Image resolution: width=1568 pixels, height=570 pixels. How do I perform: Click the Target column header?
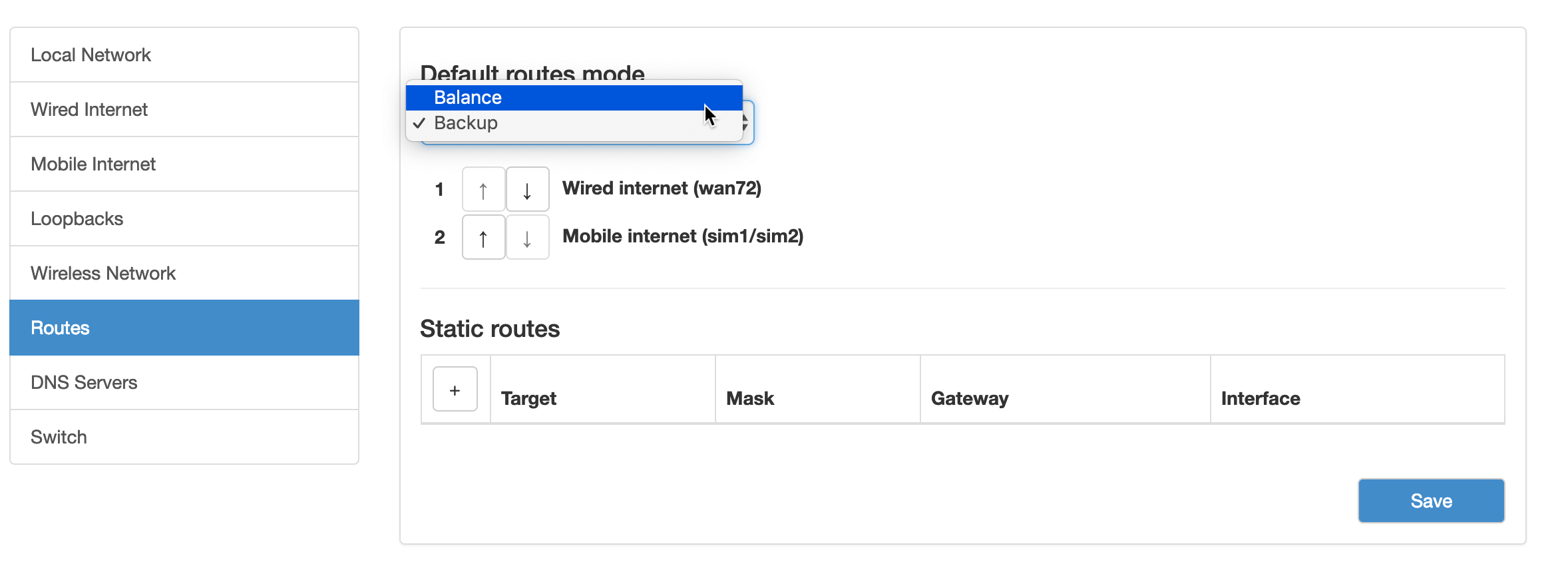click(x=529, y=398)
